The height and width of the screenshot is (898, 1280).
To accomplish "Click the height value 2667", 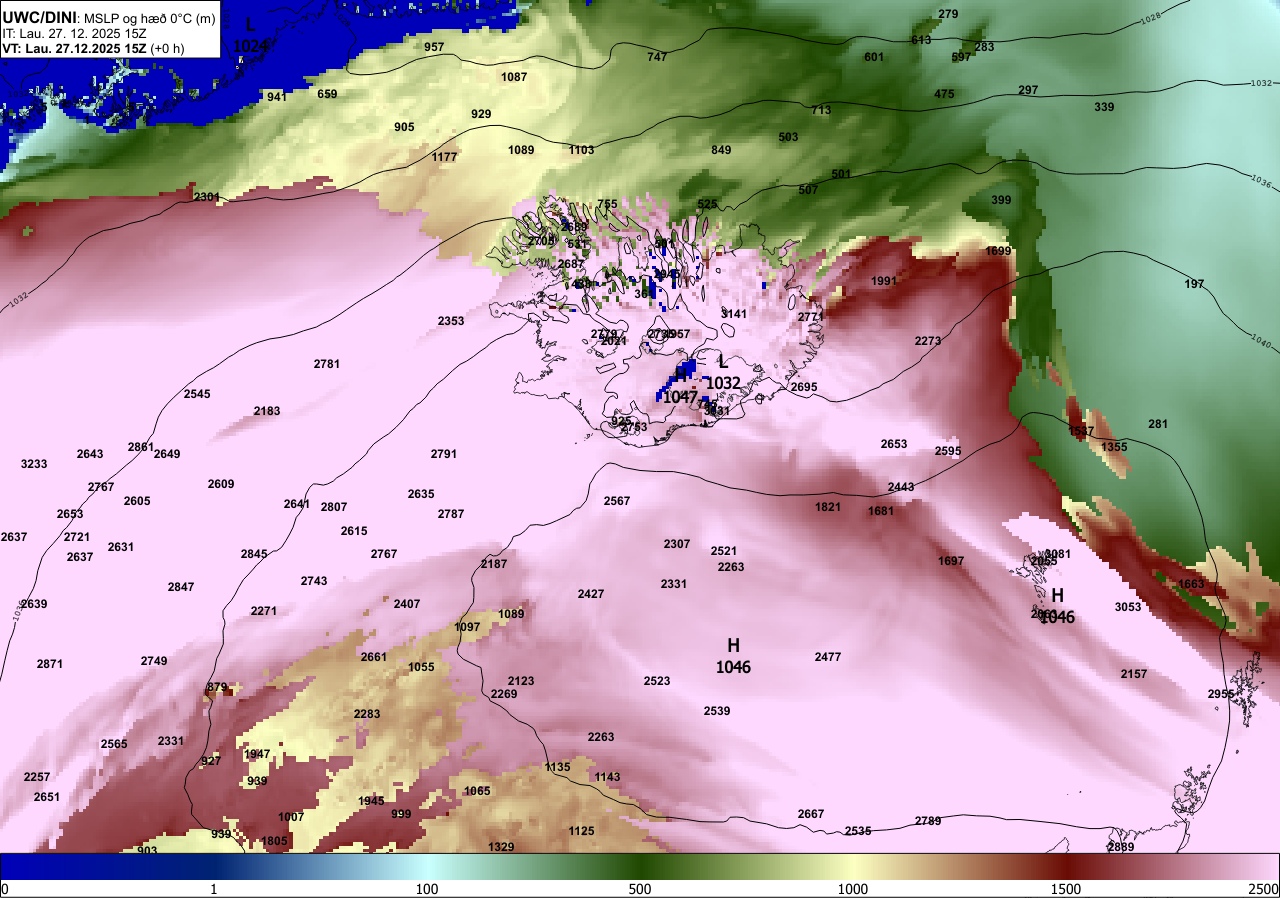I will pos(811,814).
